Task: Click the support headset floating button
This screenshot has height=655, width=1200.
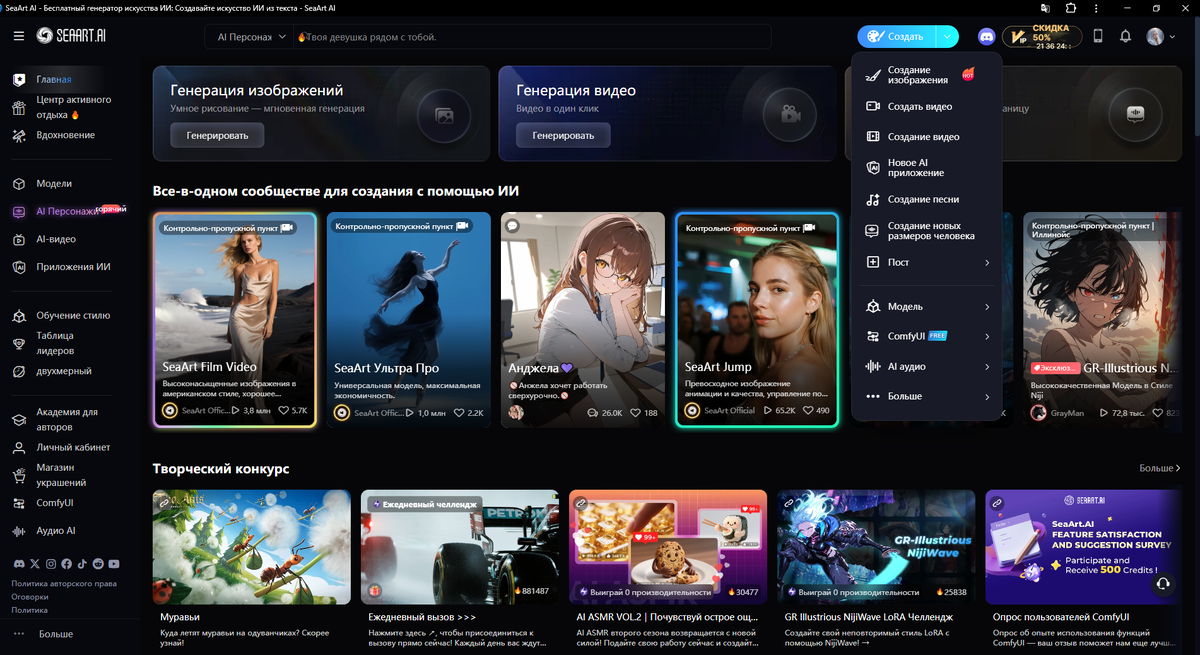Action: pos(1162,584)
